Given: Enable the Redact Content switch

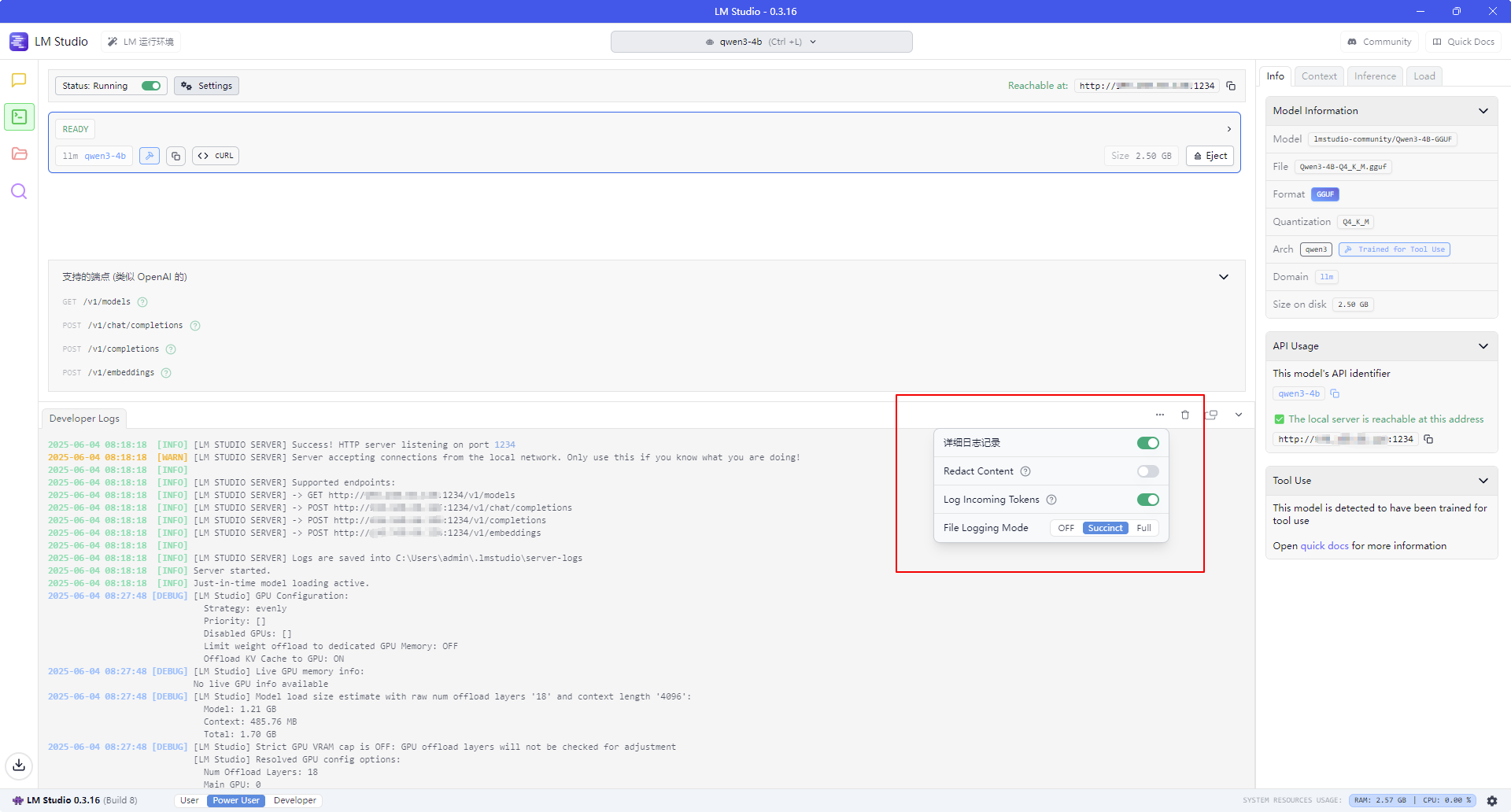Looking at the screenshot, I should click(1148, 471).
